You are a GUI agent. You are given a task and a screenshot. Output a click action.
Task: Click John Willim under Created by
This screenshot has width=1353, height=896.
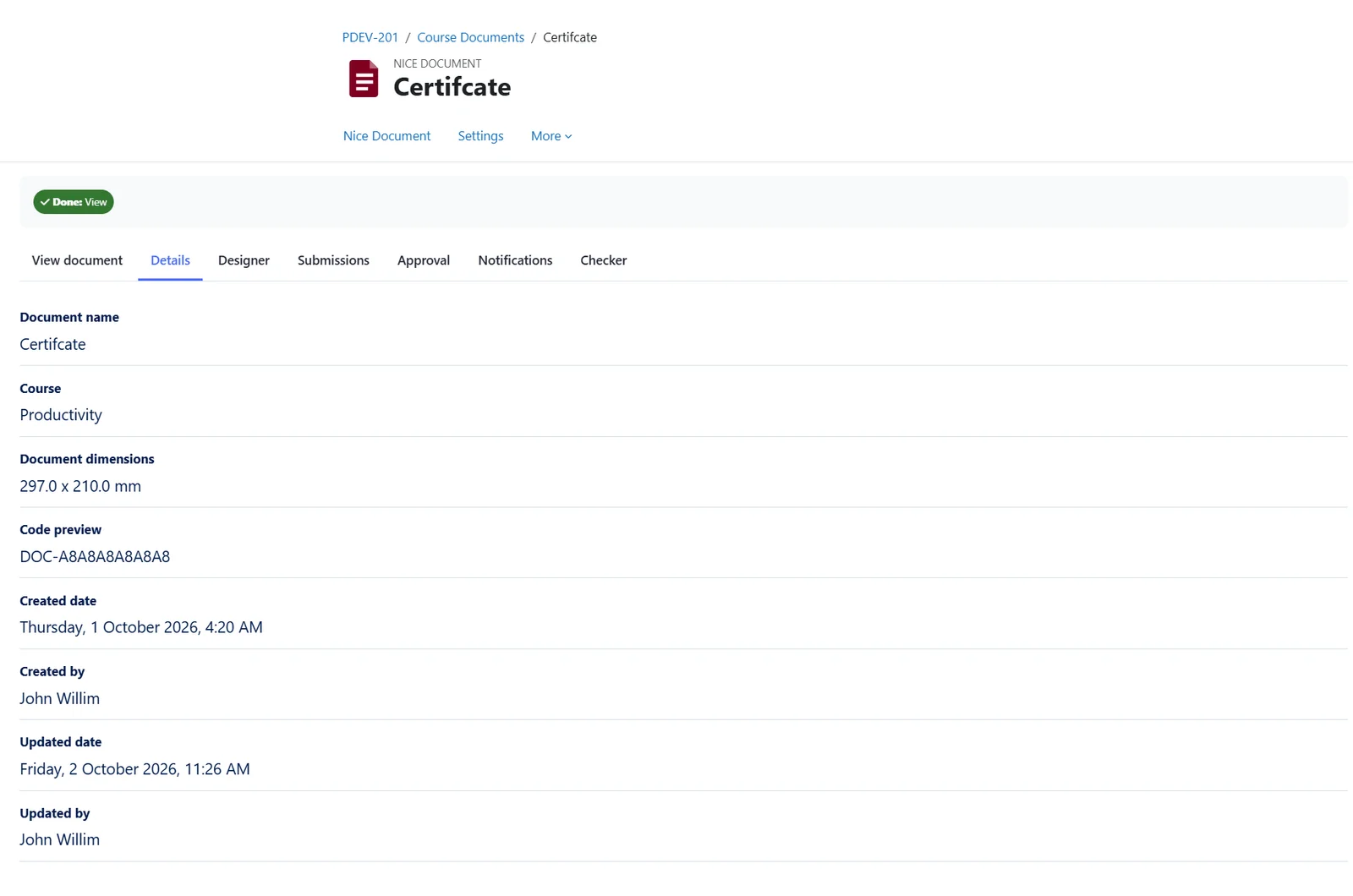click(60, 698)
